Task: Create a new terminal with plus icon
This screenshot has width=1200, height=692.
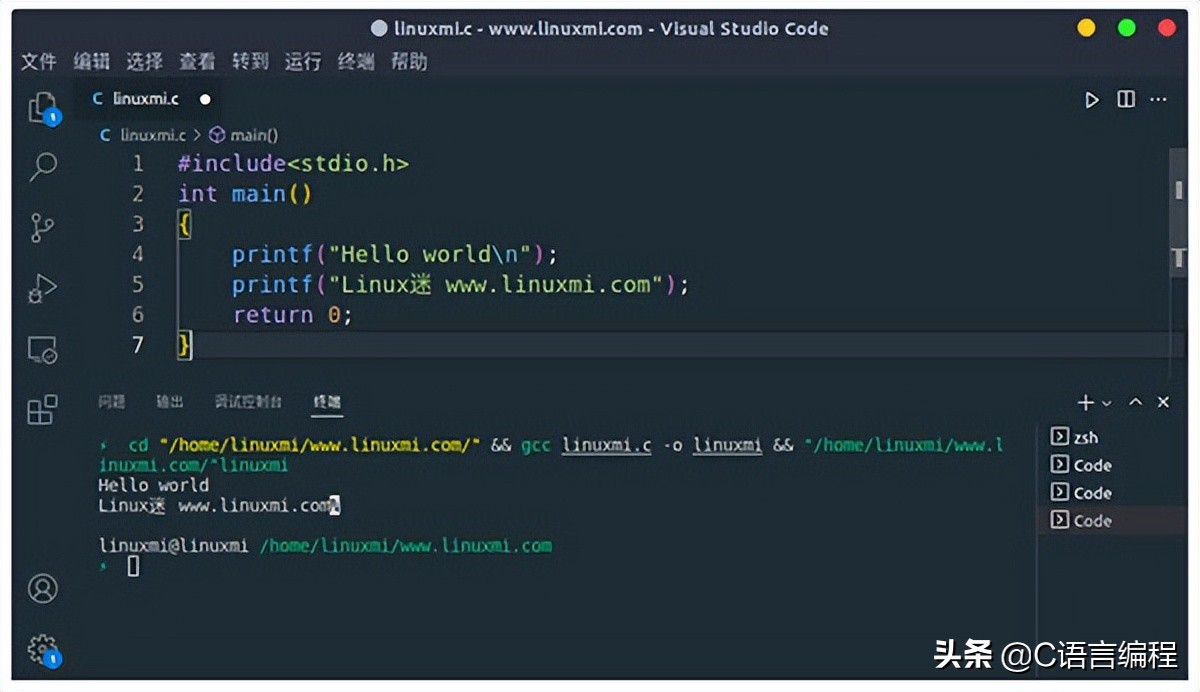Action: pos(1085,402)
